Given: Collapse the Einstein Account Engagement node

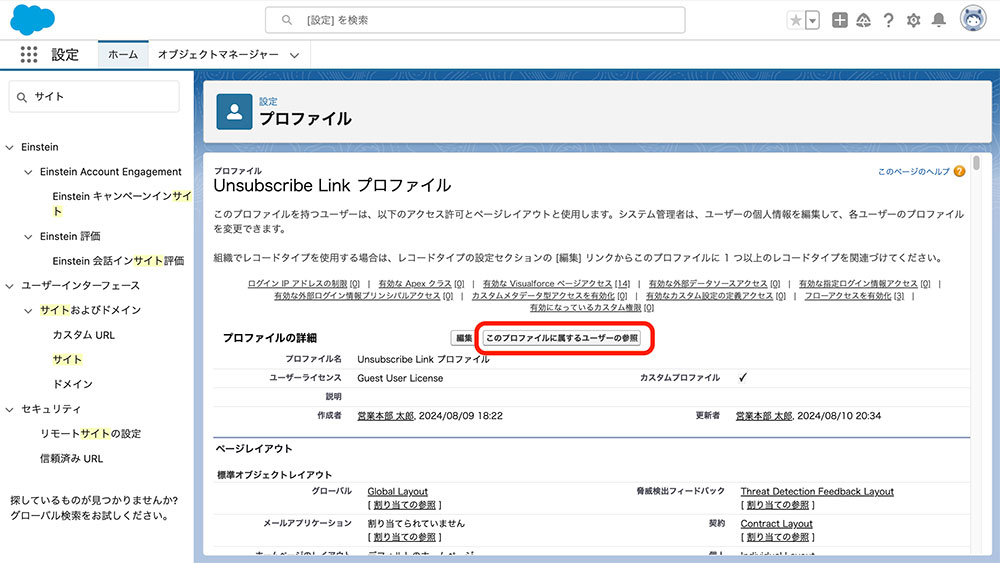Looking at the screenshot, I should click(x=28, y=172).
